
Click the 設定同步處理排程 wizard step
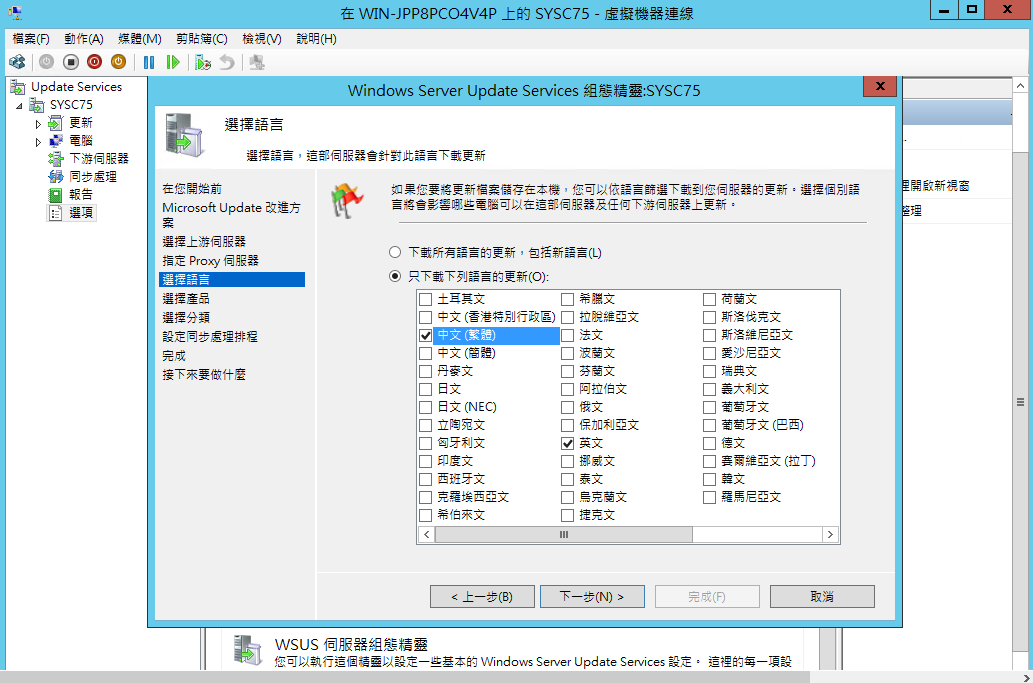pos(209,337)
